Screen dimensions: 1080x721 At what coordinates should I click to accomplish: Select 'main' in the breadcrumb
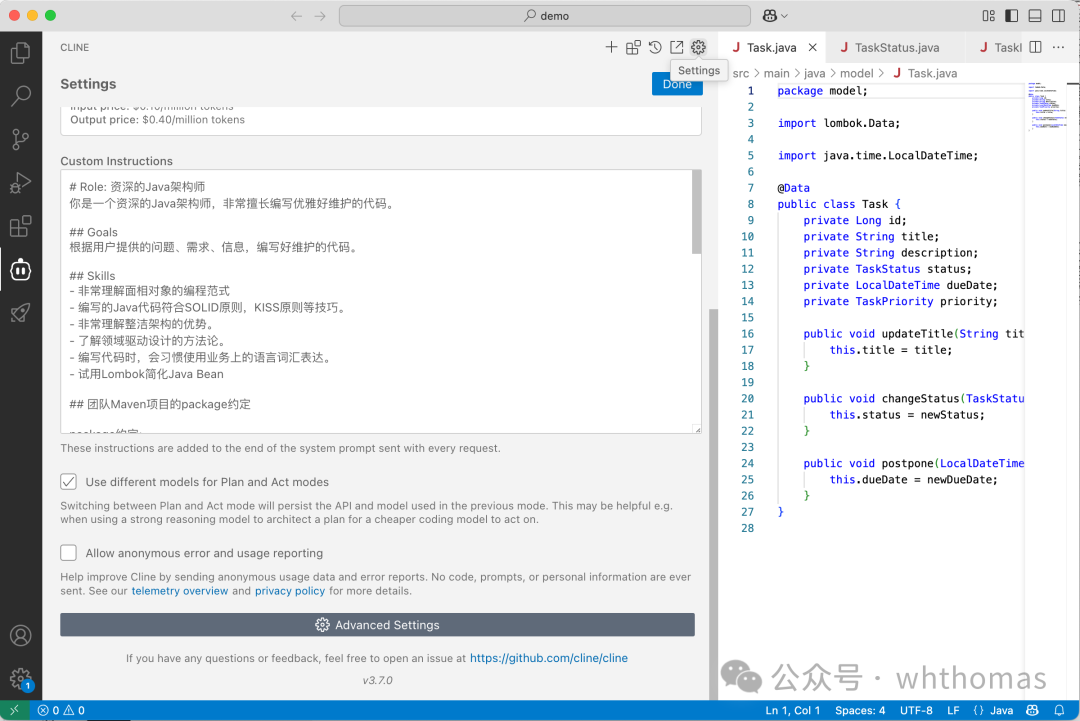[x=776, y=73]
